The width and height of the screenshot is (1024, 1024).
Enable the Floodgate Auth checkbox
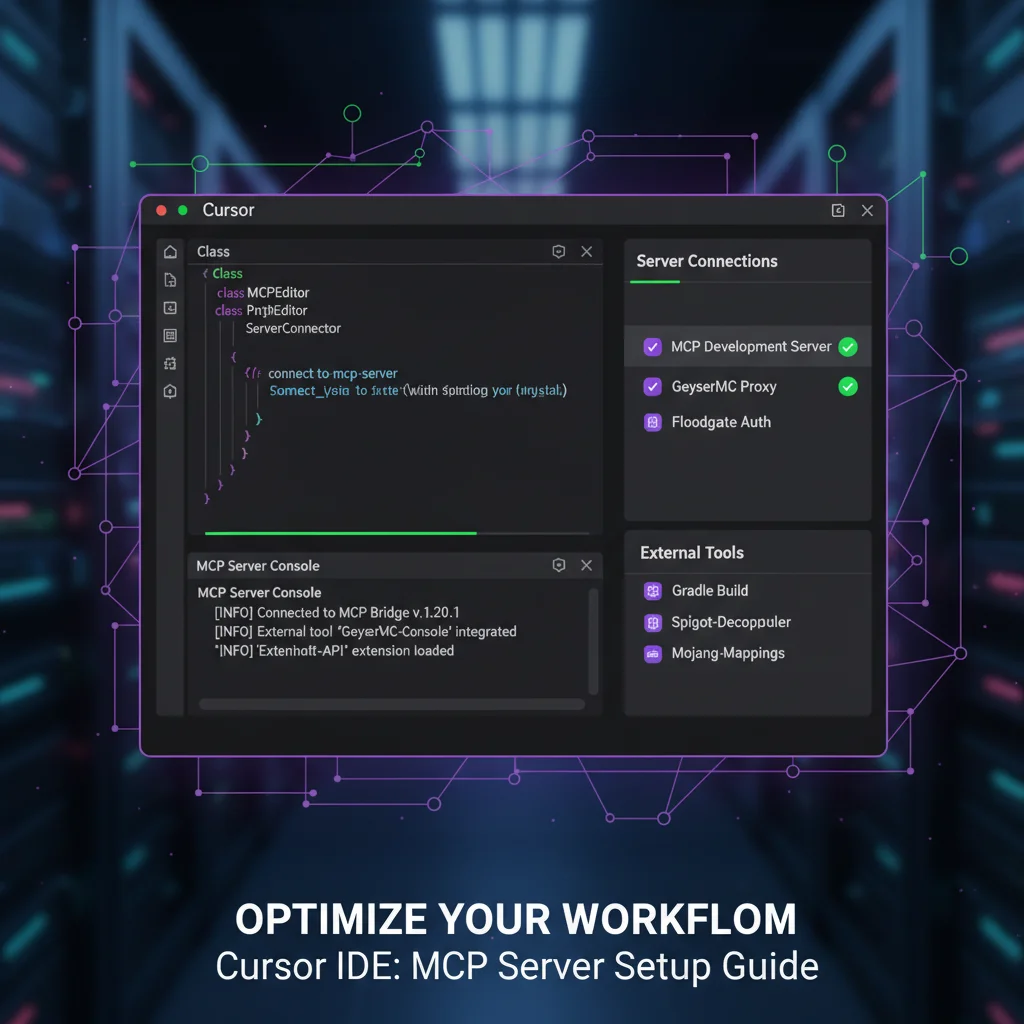pyautogui.click(x=653, y=422)
